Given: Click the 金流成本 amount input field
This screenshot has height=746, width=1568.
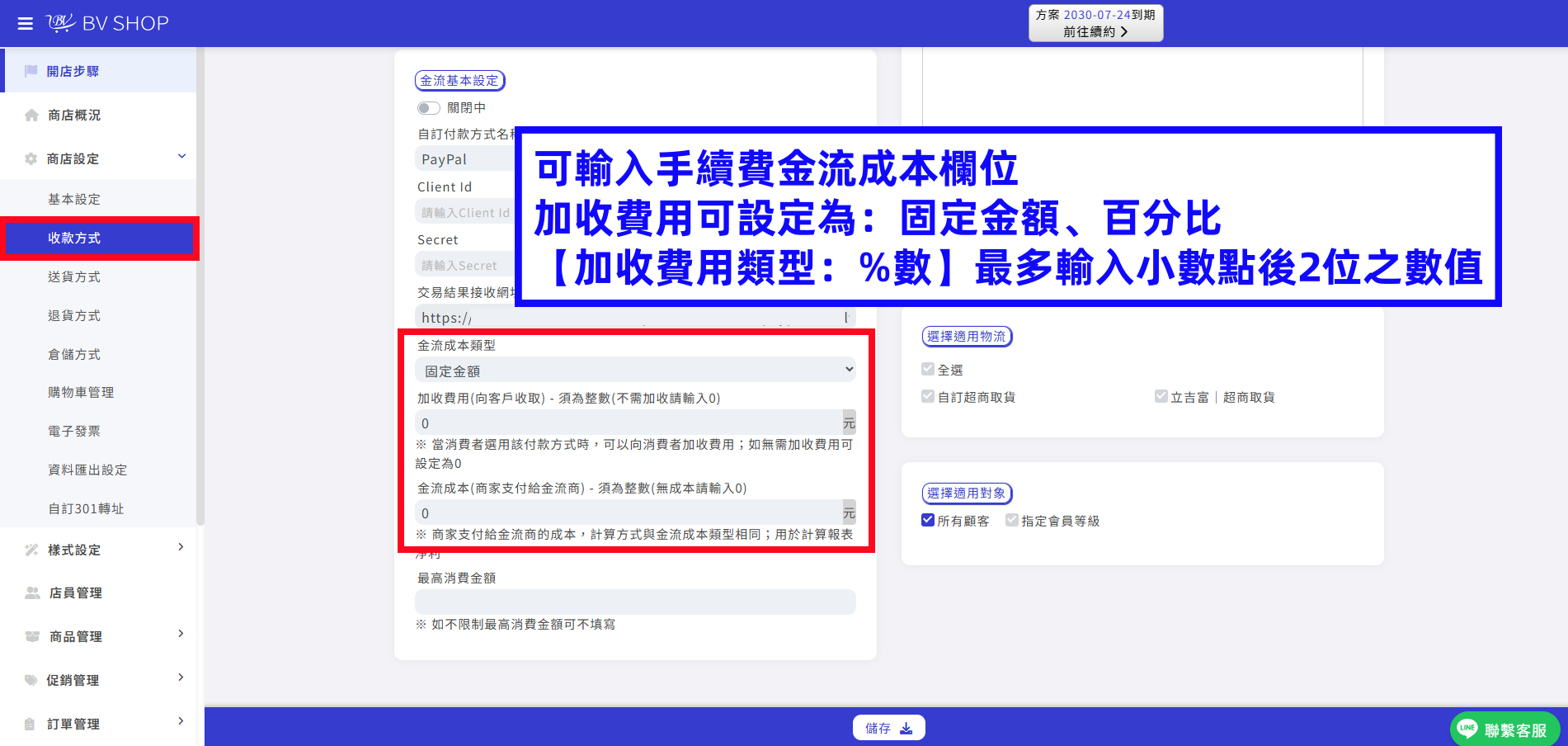Looking at the screenshot, I should click(x=629, y=512).
